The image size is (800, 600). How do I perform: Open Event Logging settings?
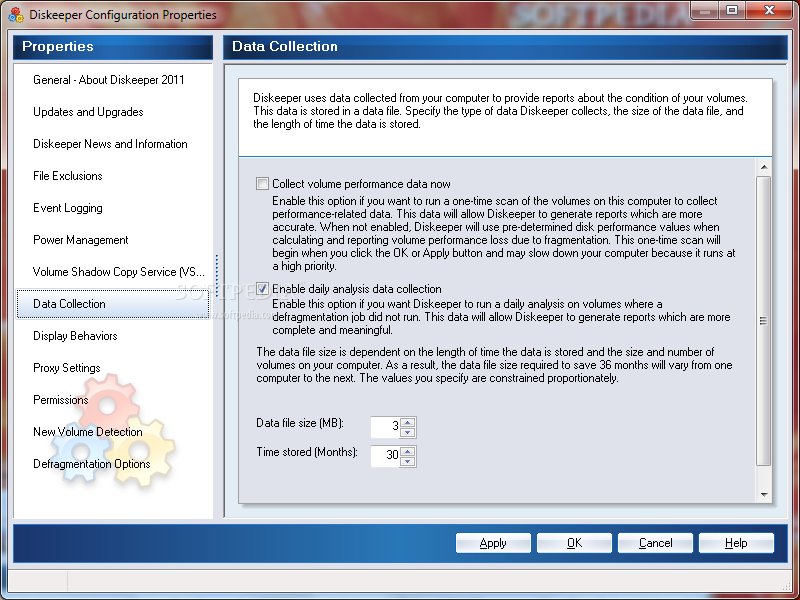click(68, 208)
